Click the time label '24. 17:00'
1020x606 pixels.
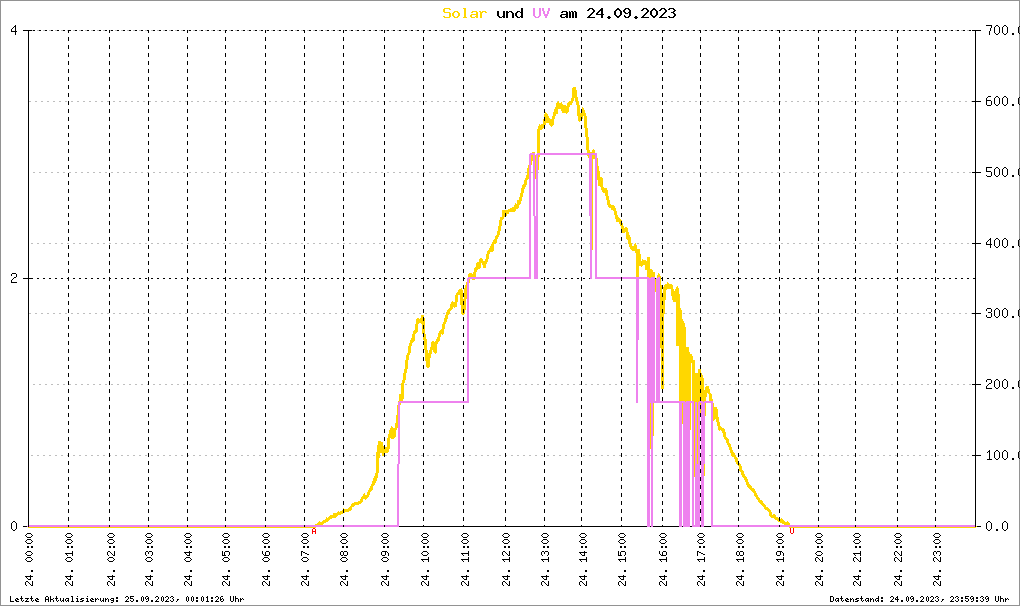(701, 560)
